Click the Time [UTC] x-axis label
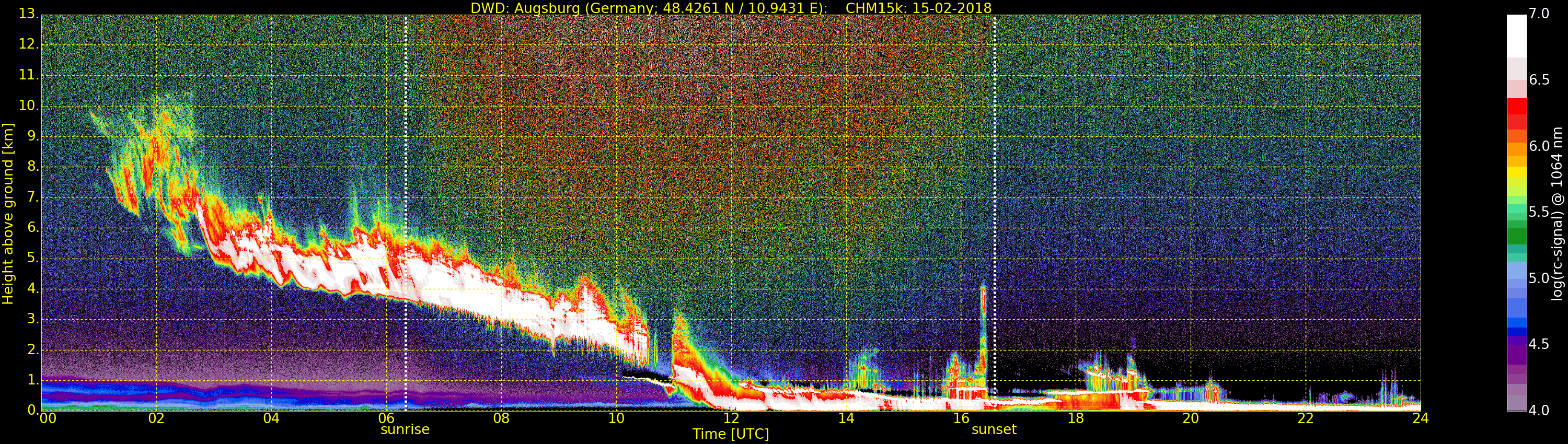The width and height of the screenshot is (1568, 444). (x=731, y=434)
